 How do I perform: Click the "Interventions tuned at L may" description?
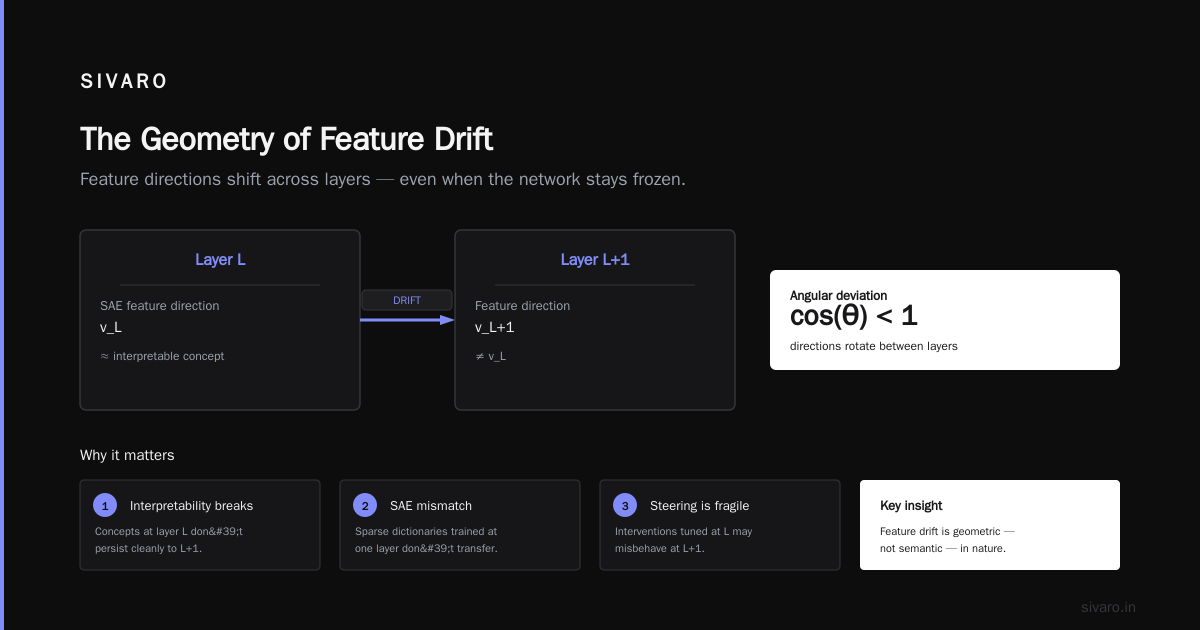[684, 540]
